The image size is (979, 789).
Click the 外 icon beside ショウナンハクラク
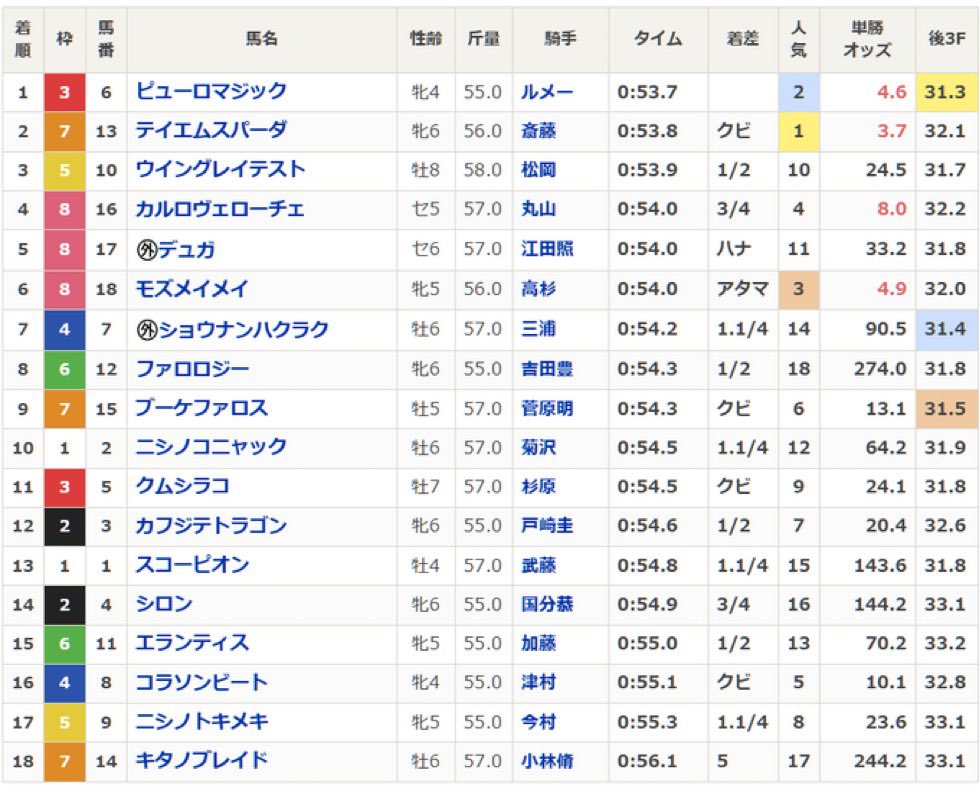[x=146, y=329]
